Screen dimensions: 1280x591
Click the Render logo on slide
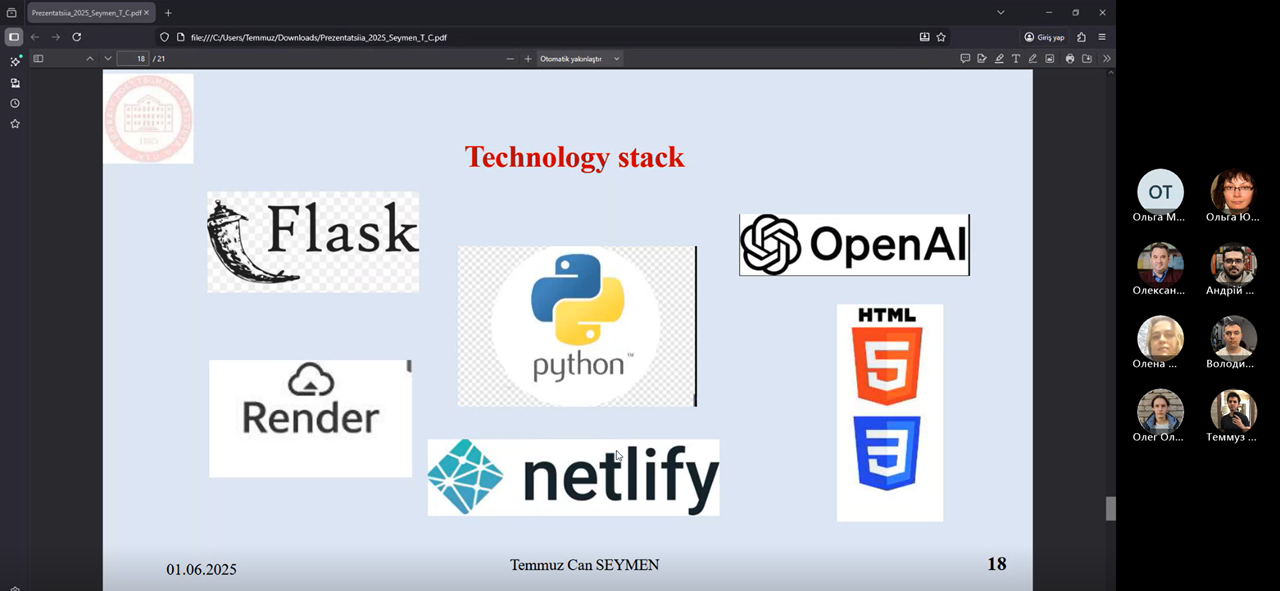(x=310, y=418)
